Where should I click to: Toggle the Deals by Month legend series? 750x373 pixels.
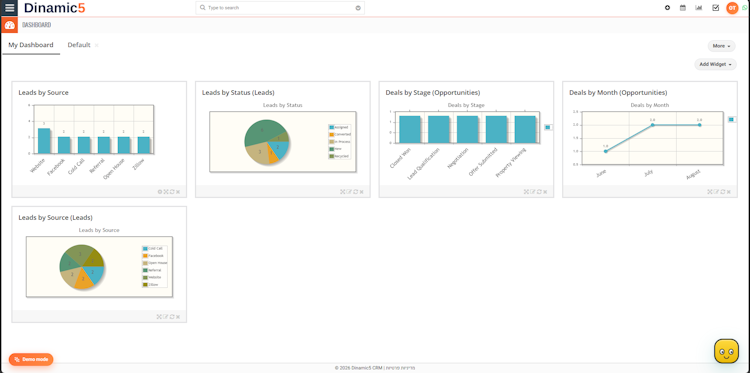(x=731, y=120)
